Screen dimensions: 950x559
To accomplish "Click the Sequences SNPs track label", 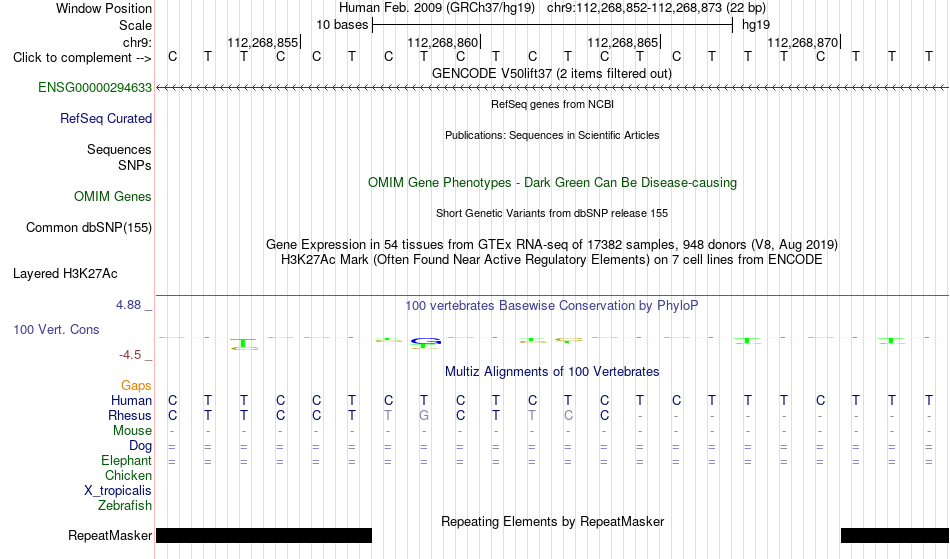I will [119, 157].
